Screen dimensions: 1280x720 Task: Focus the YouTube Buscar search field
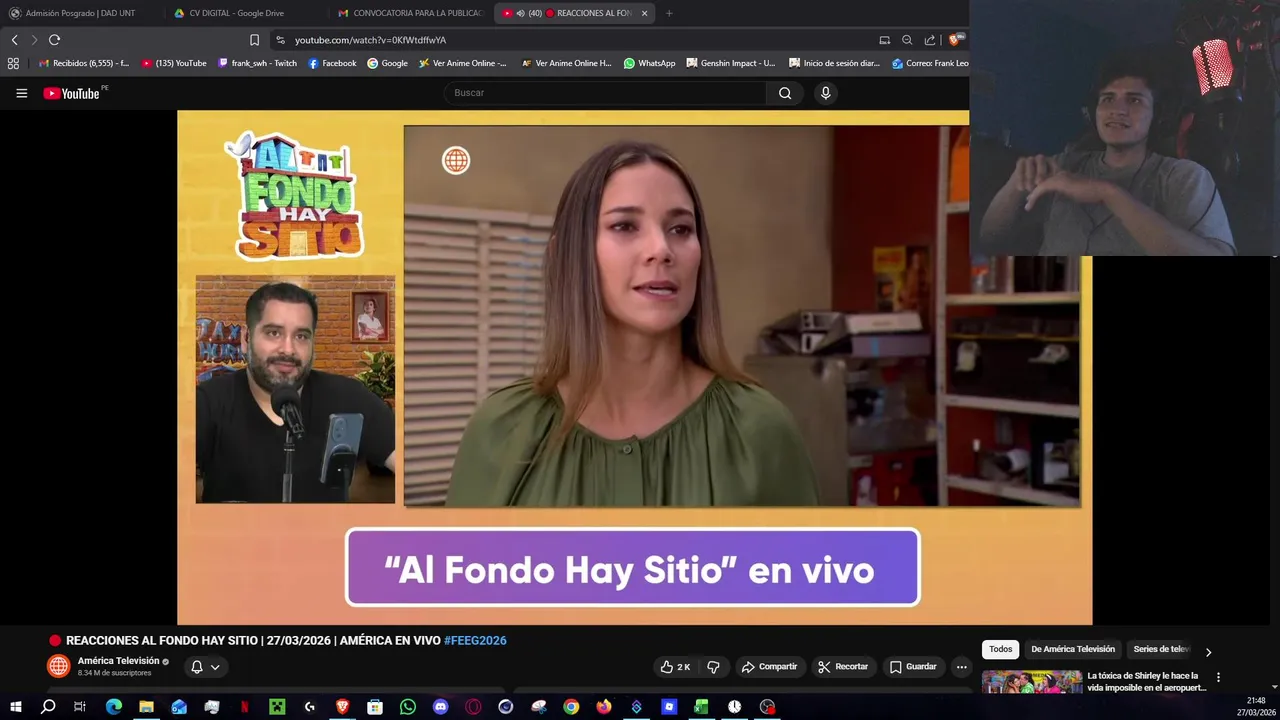click(606, 93)
